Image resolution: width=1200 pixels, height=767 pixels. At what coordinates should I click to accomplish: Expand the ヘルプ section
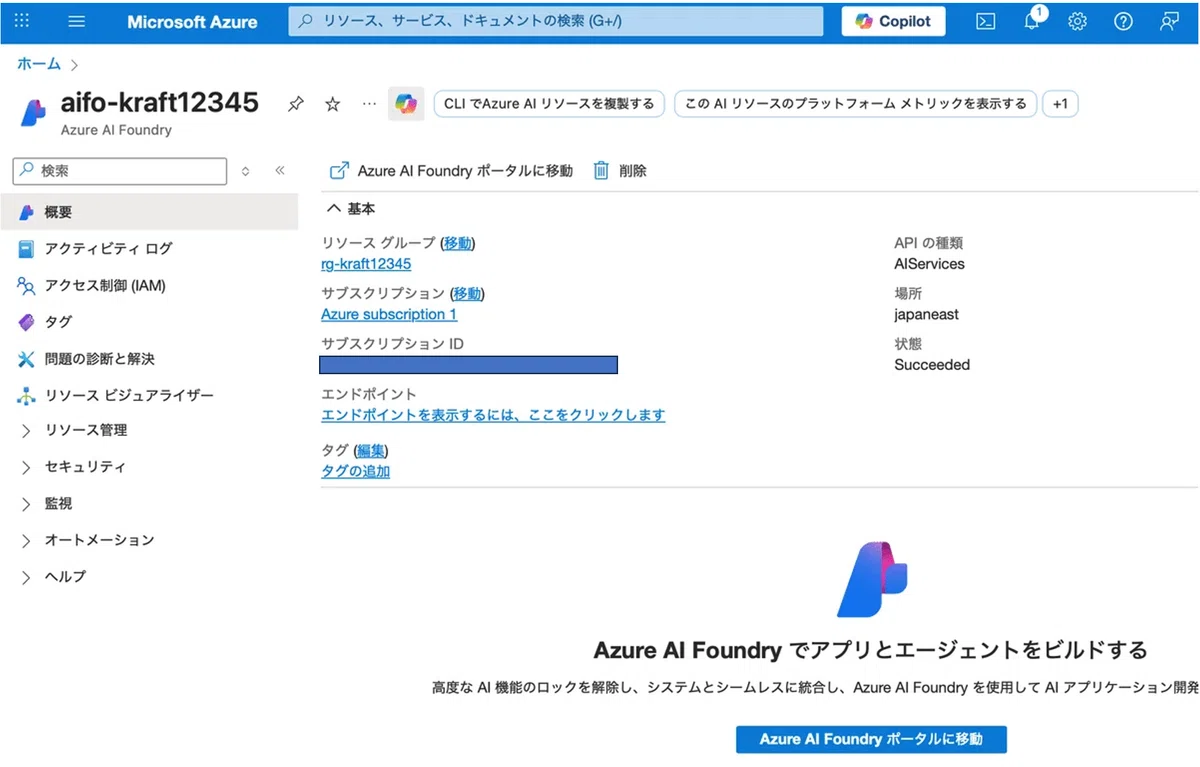26,577
